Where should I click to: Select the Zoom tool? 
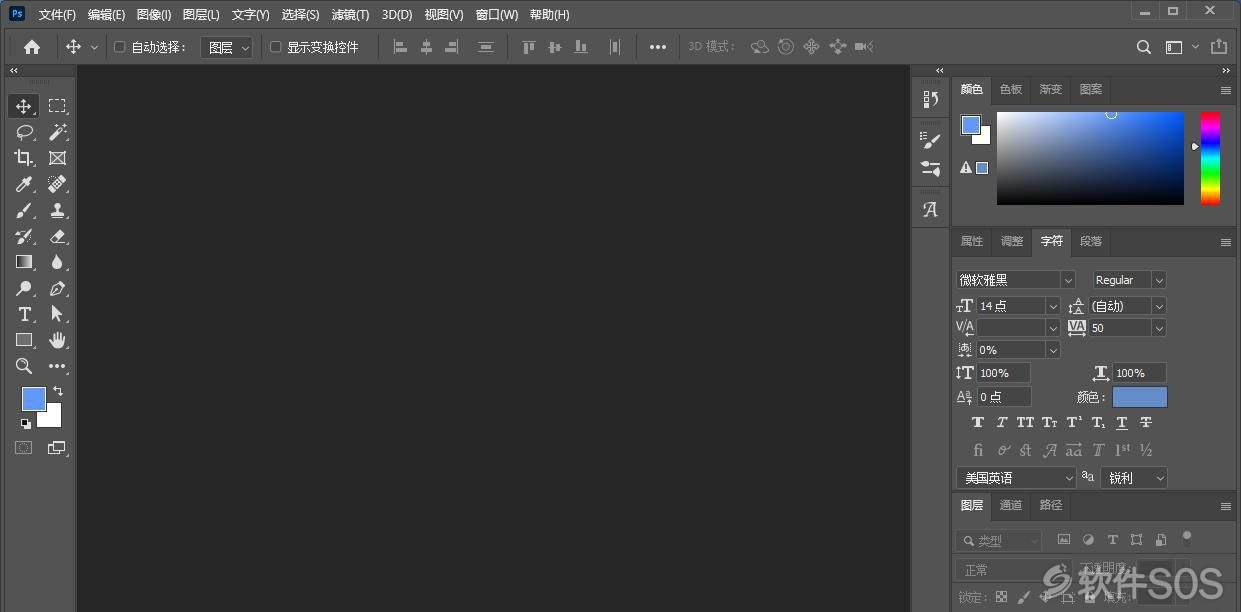[24, 366]
